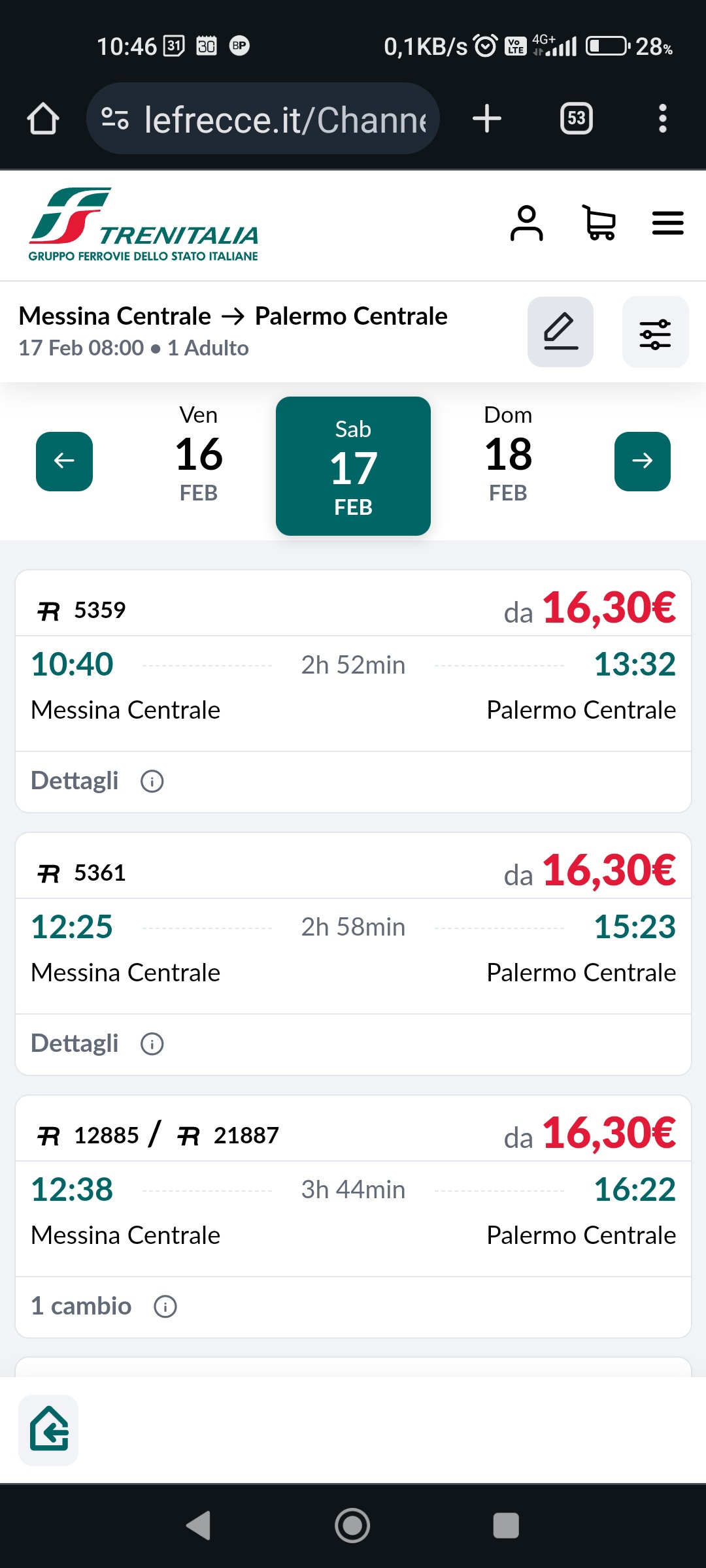Viewport: 706px width, 1568px height.
Task: Go to next dates with the right arrow
Action: (x=642, y=461)
